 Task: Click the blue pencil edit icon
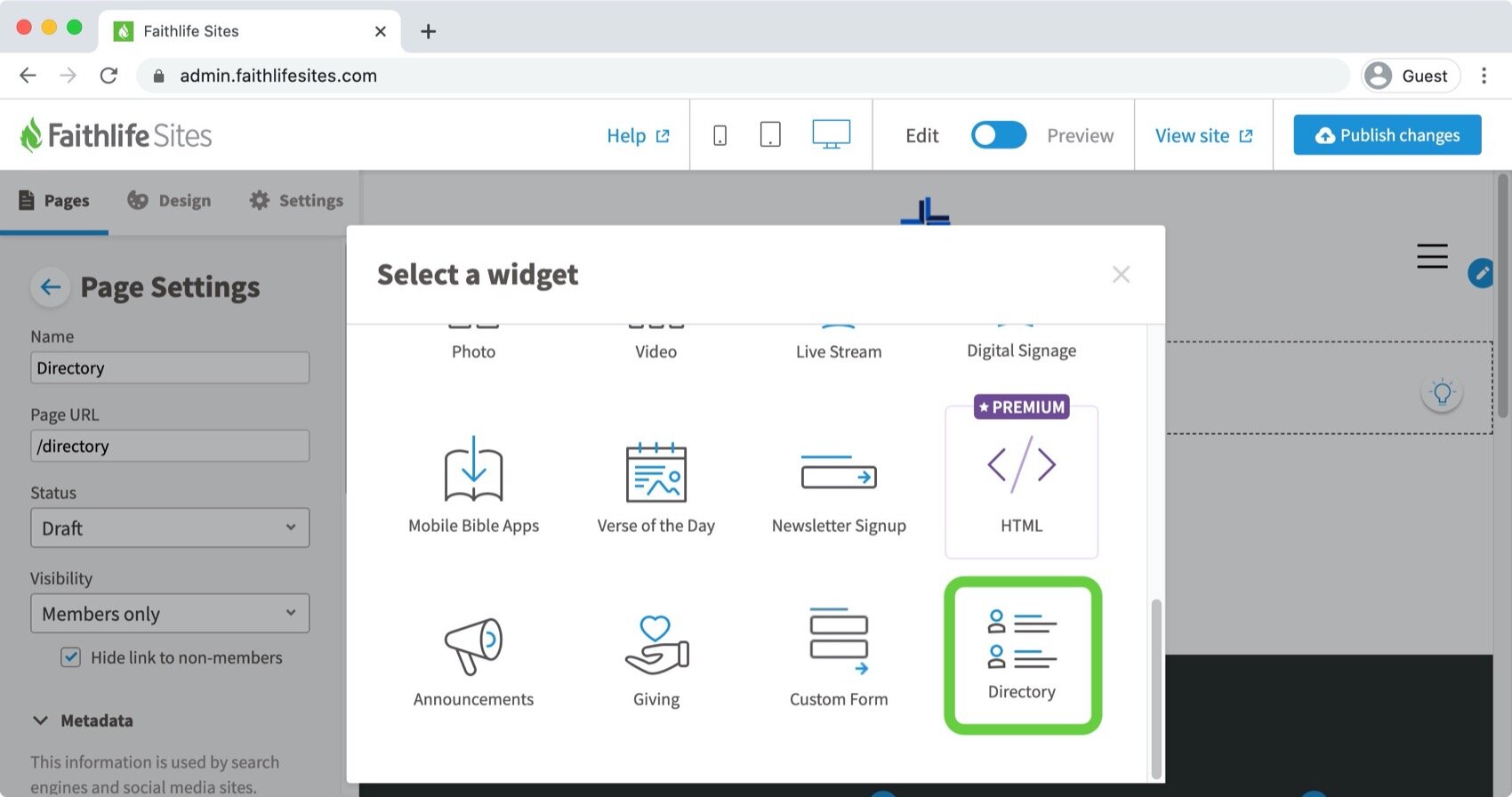point(1482,273)
